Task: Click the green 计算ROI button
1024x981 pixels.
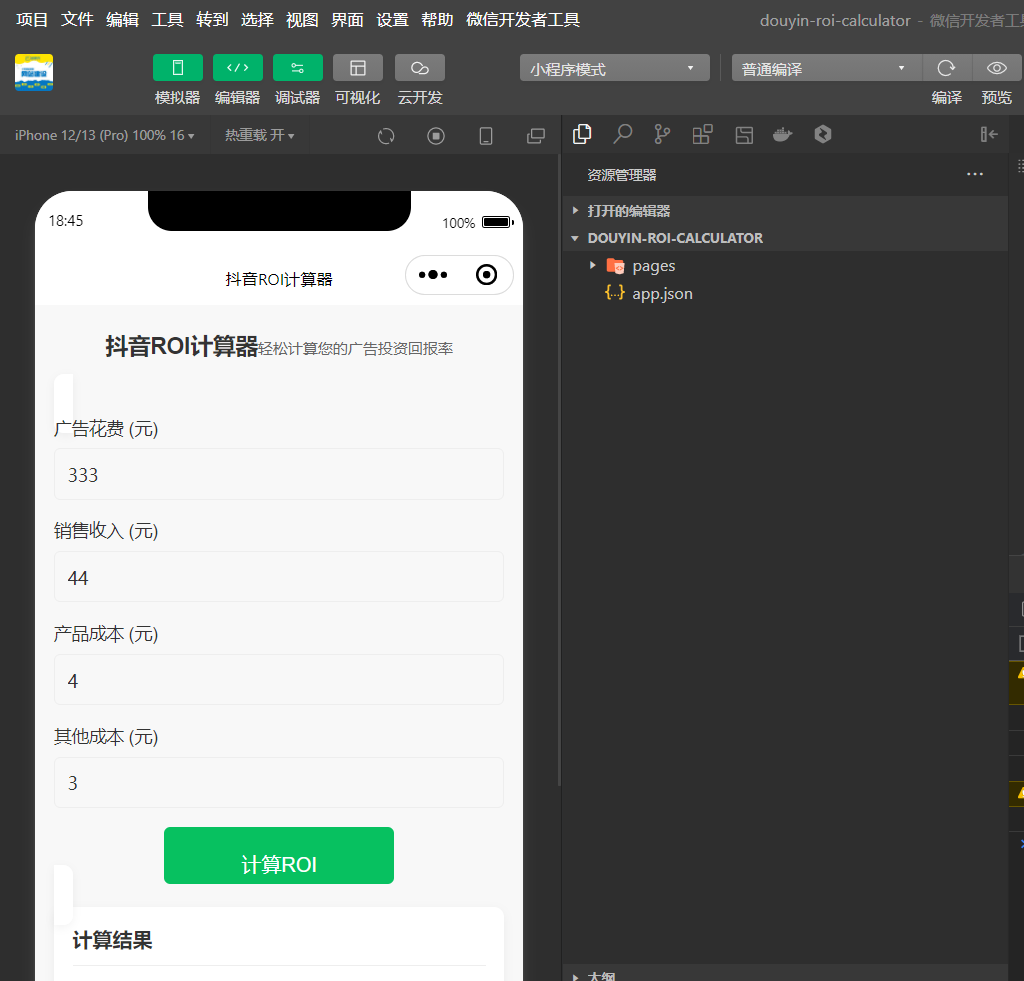Action: tap(279, 856)
